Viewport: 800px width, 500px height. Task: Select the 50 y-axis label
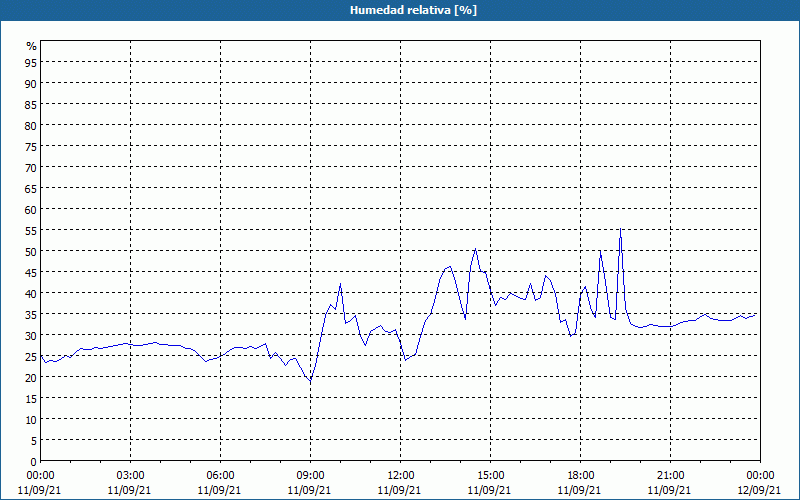coord(31,252)
